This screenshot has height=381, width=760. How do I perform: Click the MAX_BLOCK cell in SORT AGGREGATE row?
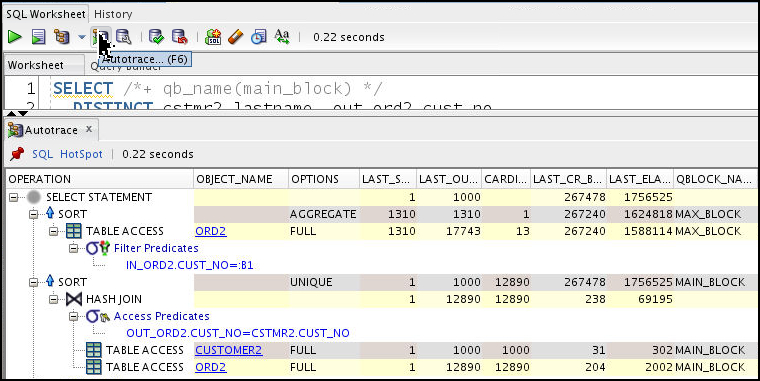(715, 214)
